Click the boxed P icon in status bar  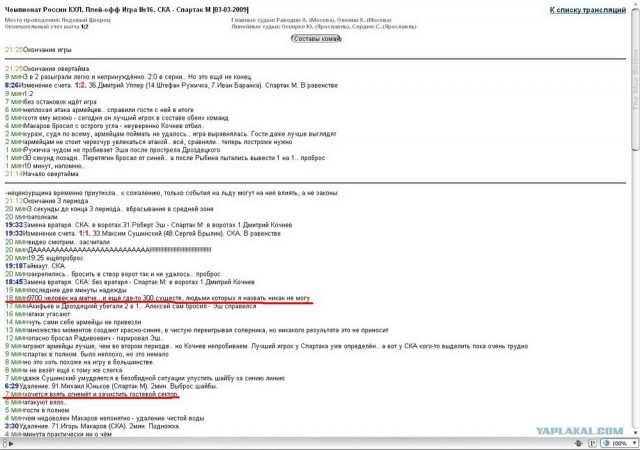[592, 443]
